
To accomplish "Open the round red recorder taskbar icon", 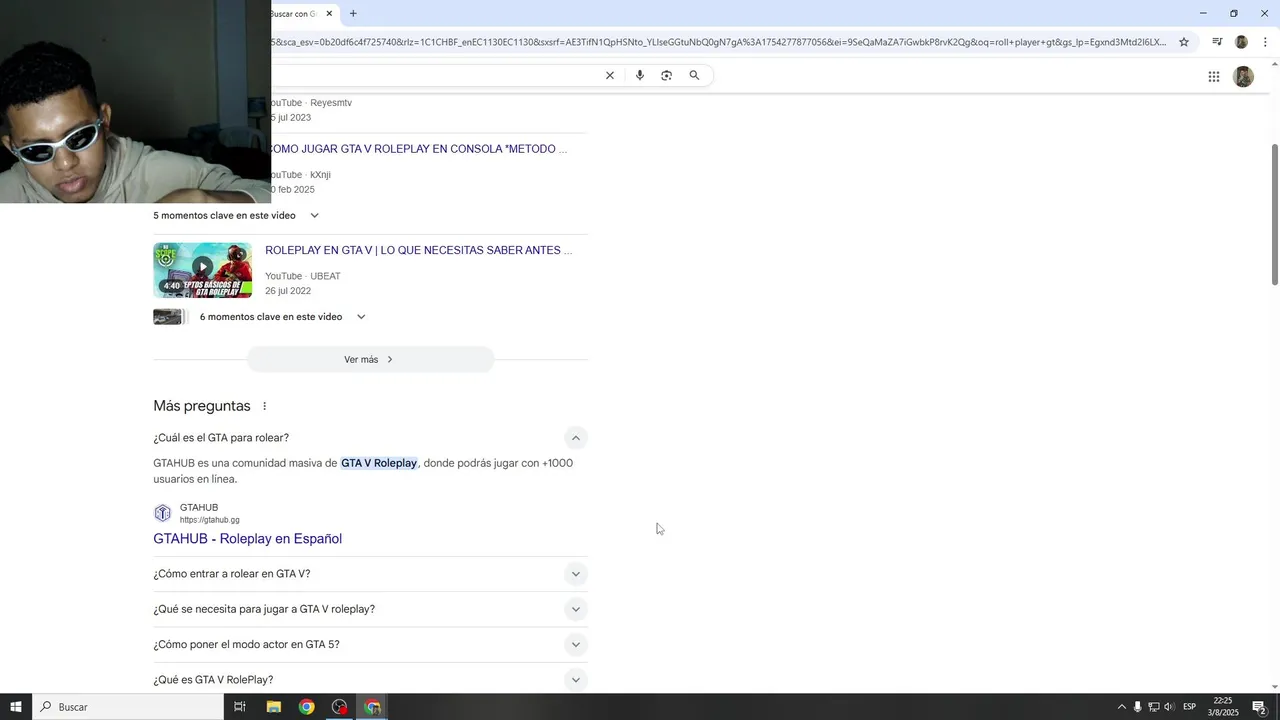I will pyautogui.click(x=340, y=707).
